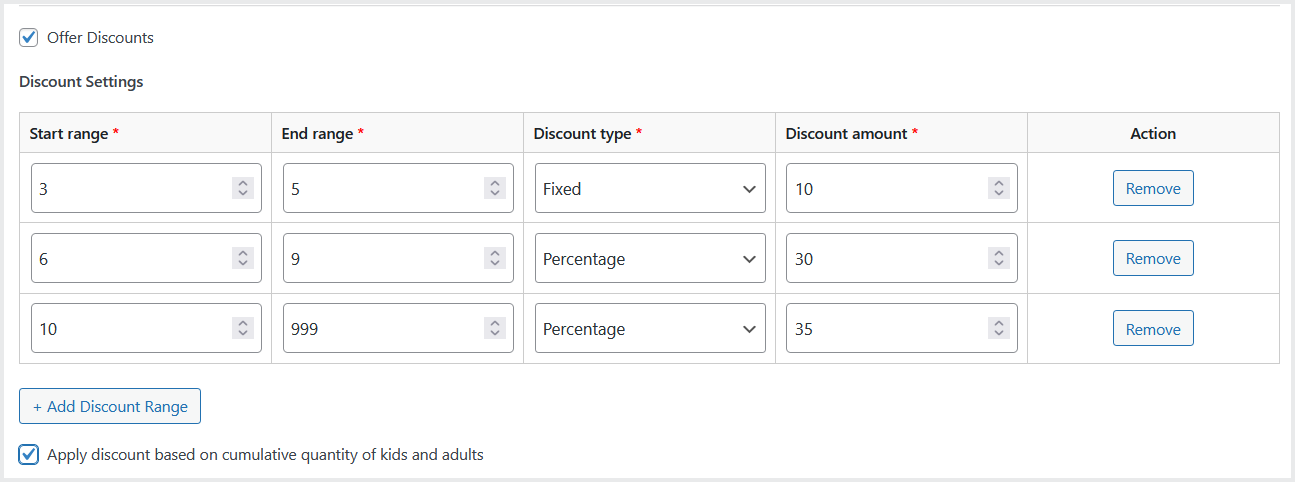Click stepper on Discount amount value 30
Image resolution: width=1295 pixels, height=482 pixels.
pyautogui.click(x=998, y=259)
